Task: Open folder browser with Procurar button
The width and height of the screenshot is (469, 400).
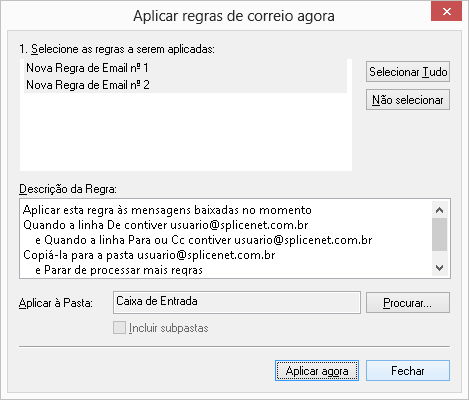Action: pos(408,303)
